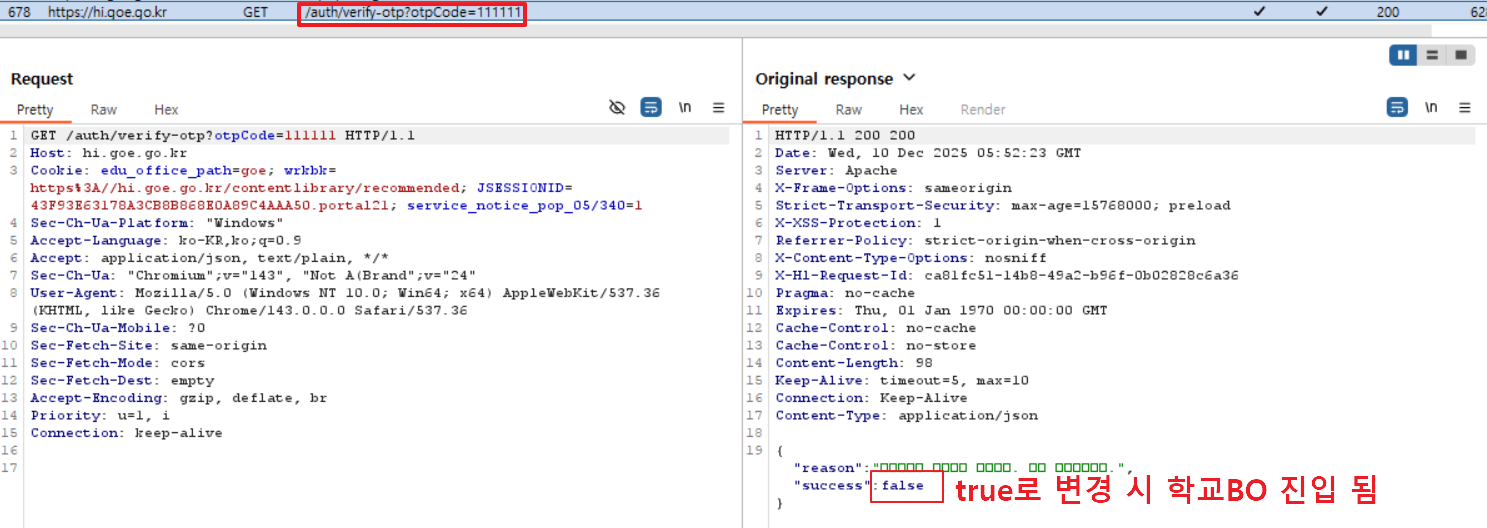The width and height of the screenshot is (1487, 528).
Task: Select history row 678 for hi.goe.go.kr
Action: [x=108, y=12]
